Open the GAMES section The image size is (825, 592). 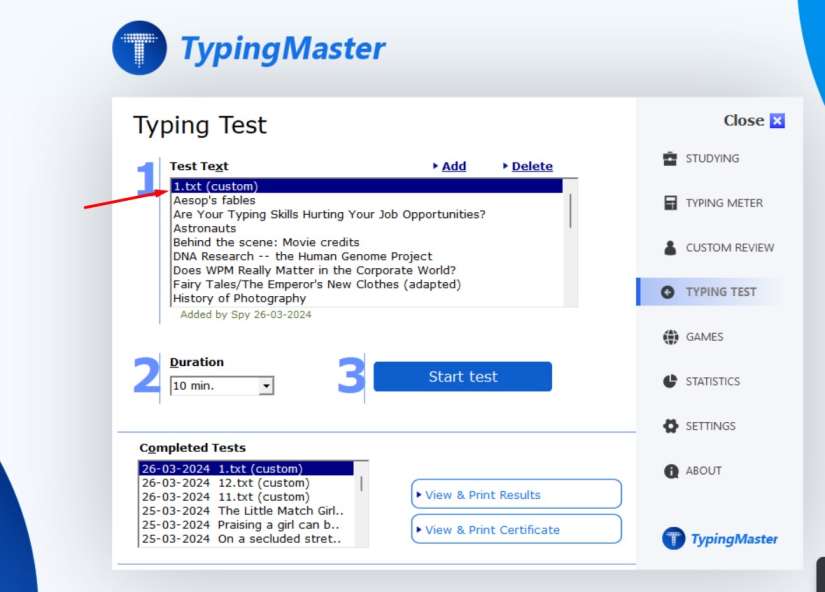point(704,337)
